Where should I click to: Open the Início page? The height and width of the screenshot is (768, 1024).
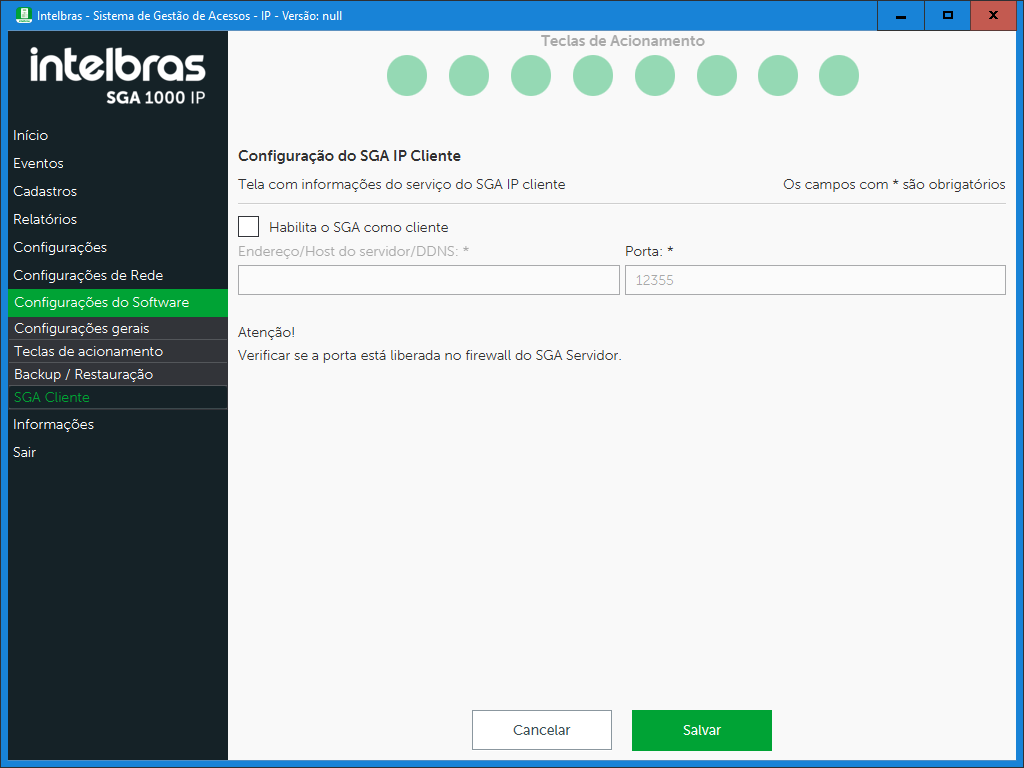coord(31,135)
